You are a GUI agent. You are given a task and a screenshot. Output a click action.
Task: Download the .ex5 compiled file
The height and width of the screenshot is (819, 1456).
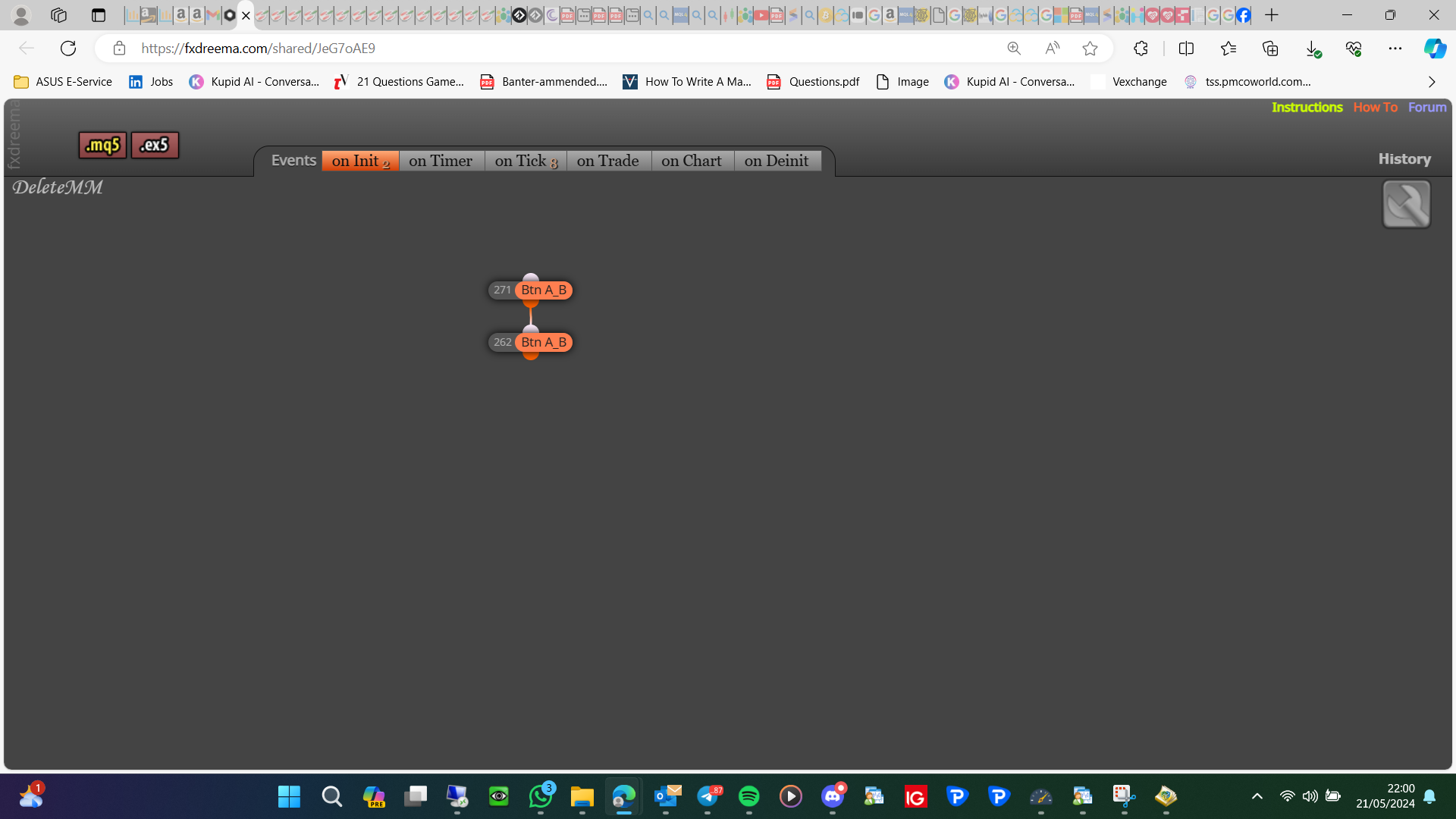[155, 145]
